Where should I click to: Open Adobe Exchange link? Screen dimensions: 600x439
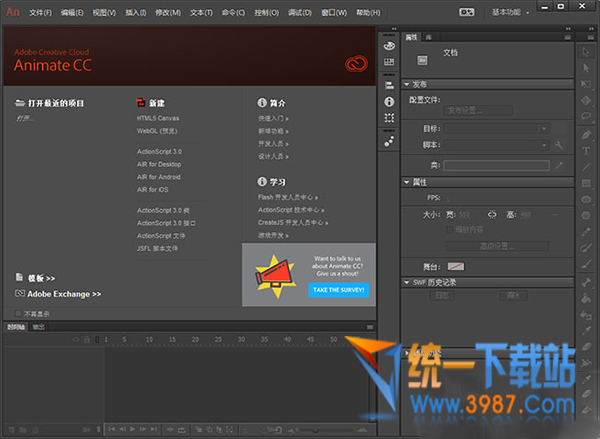pyautogui.click(x=64, y=294)
